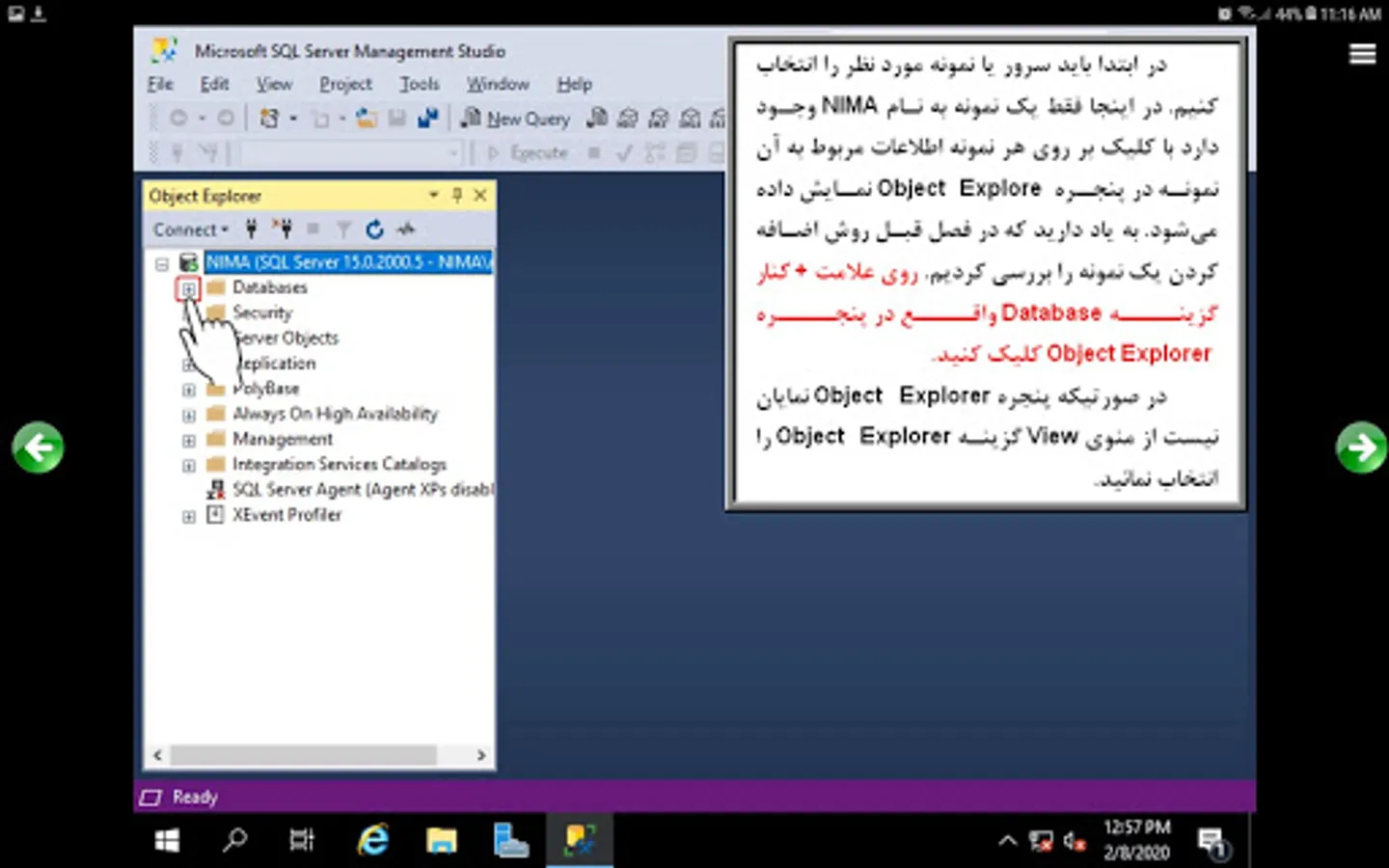The width and height of the screenshot is (1389, 868).
Task: Open the Project menu
Action: pos(345,84)
